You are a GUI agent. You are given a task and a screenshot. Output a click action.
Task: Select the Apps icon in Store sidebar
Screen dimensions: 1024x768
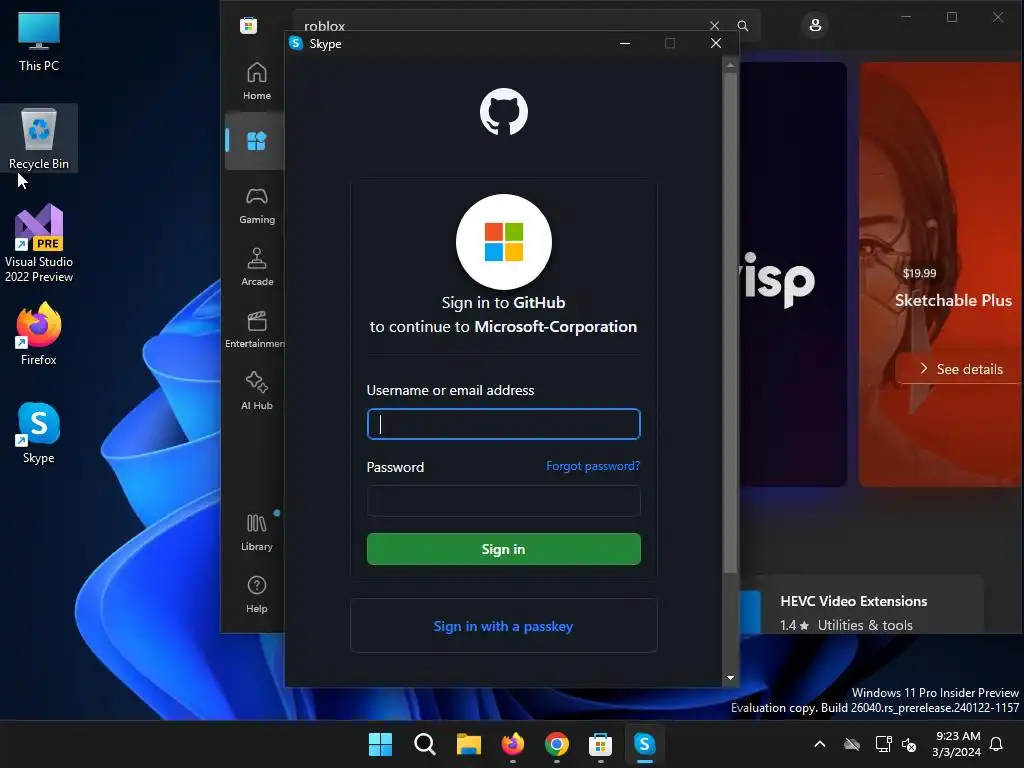(x=256, y=140)
